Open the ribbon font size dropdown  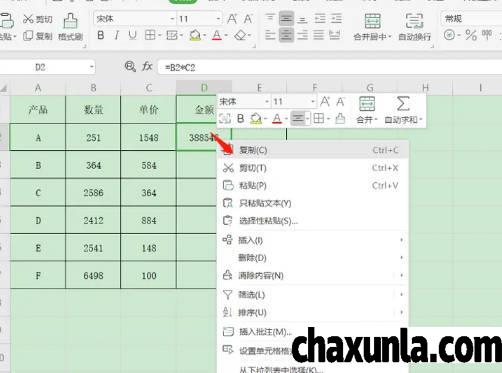pos(218,19)
